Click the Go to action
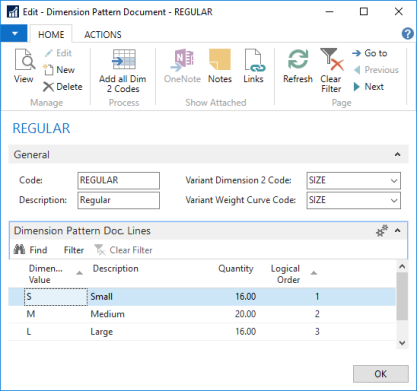Screen dimensions: 417x391 (370, 53)
